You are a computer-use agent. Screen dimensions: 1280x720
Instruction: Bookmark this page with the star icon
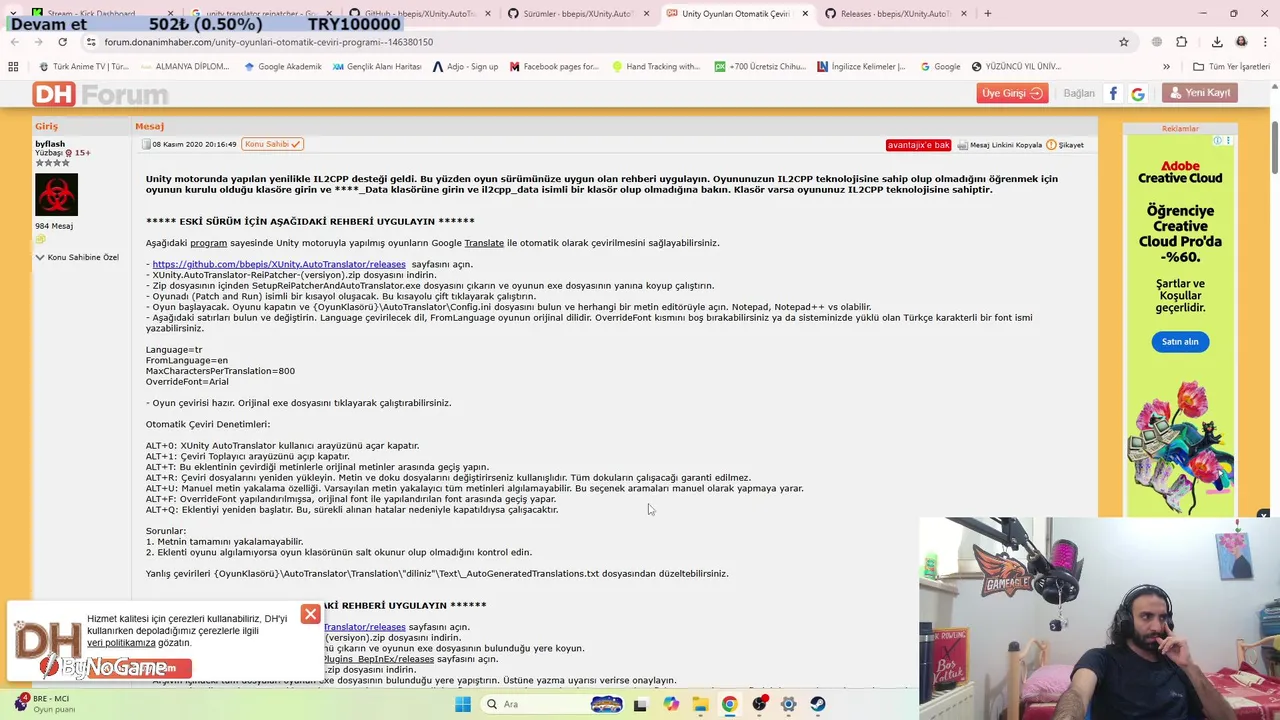[1124, 42]
